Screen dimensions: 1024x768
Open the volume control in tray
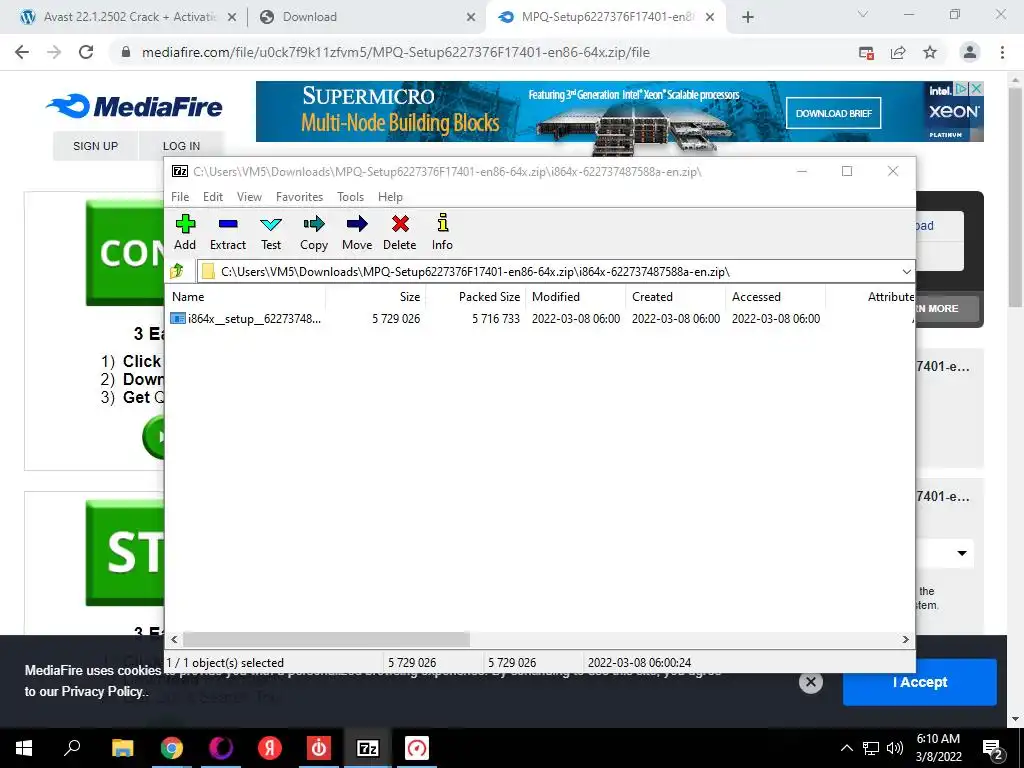click(895, 748)
